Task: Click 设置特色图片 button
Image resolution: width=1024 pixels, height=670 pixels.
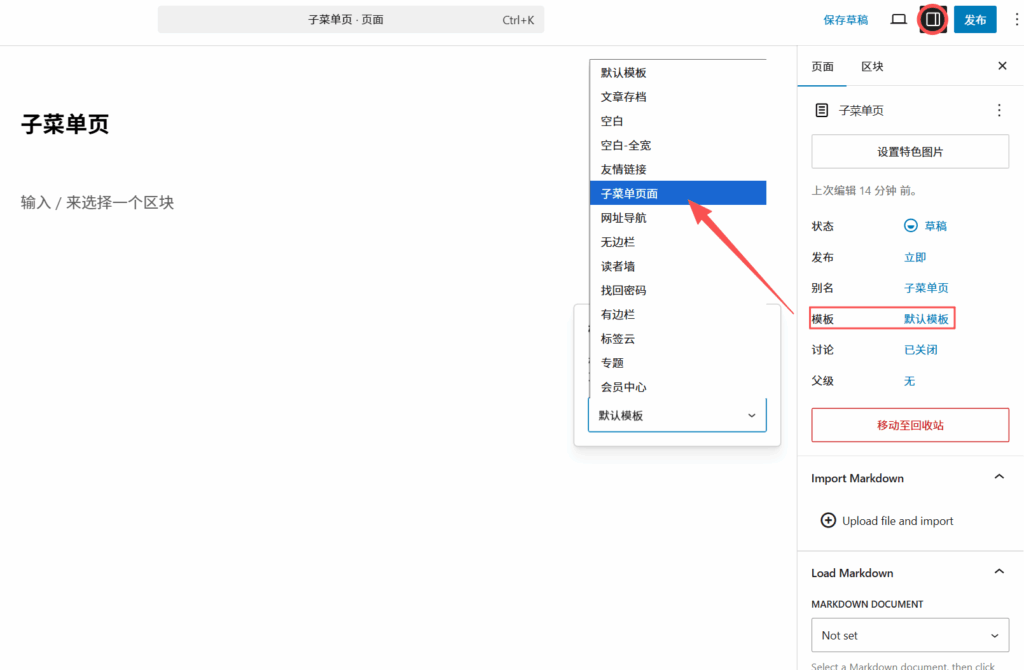Action: (909, 152)
